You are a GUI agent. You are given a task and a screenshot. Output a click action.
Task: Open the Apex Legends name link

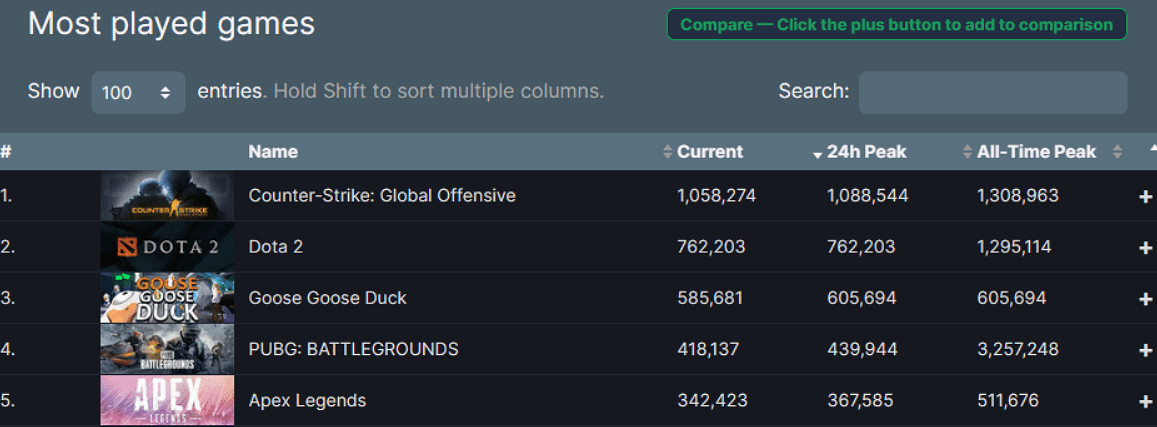point(307,401)
